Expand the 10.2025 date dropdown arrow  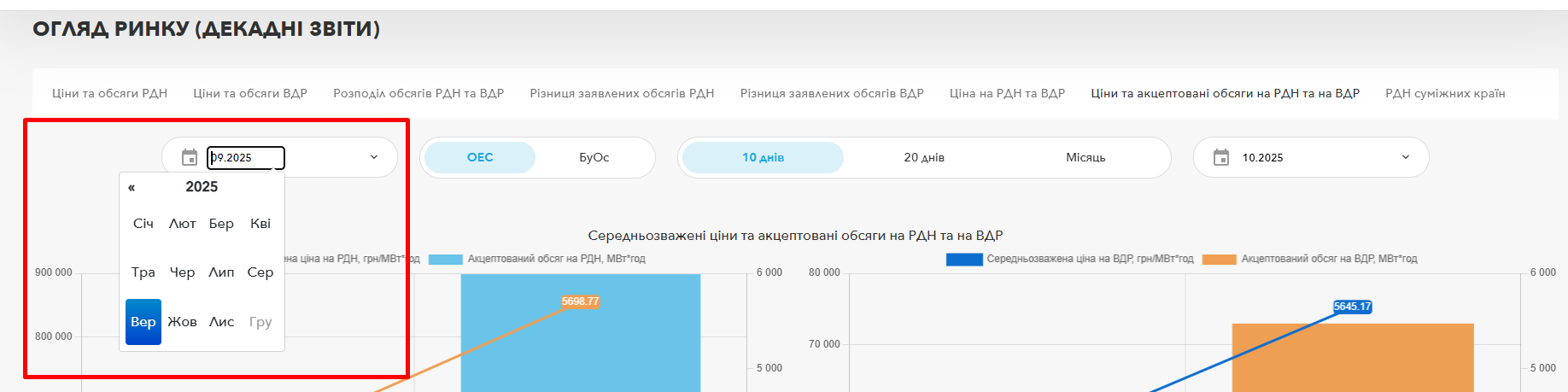click(x=1405, y=157)
